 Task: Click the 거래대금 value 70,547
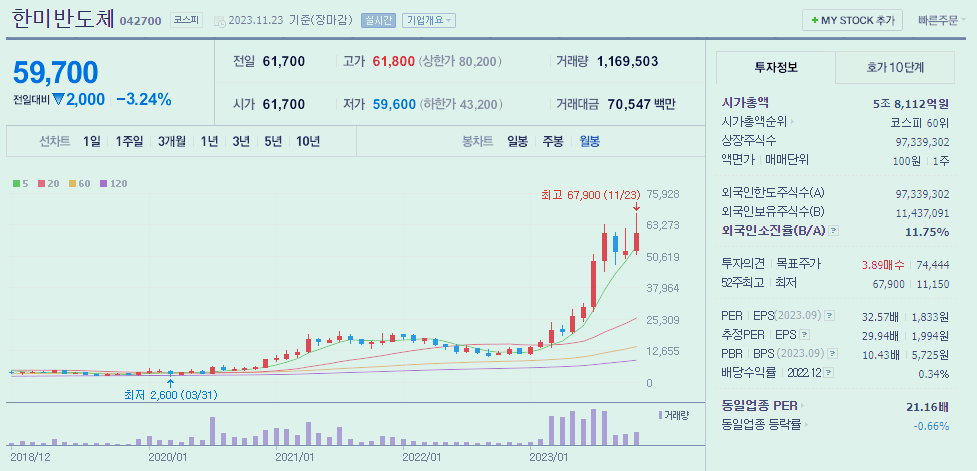click(x=627, y=104)
